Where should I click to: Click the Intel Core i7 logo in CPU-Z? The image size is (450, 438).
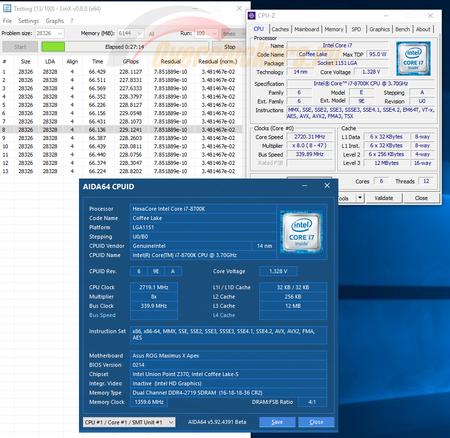(413, 58)
